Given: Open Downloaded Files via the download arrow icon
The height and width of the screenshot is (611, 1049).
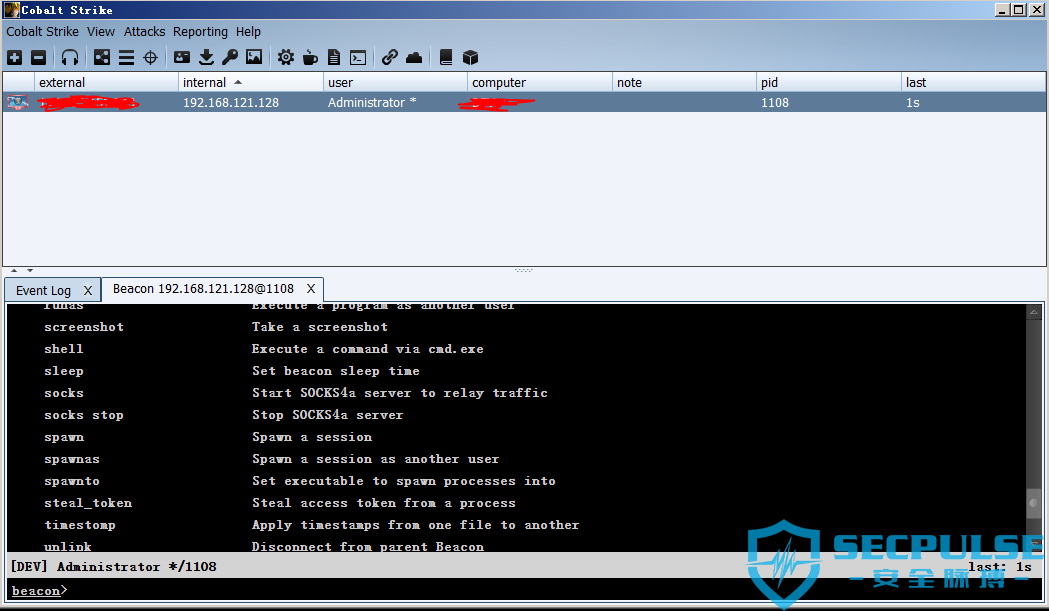Looking at the screenshot, I should click(206, 58).
